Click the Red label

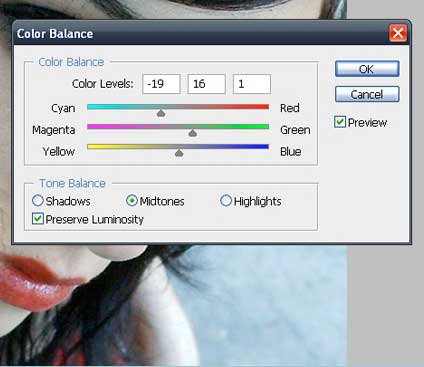(x=290, y=108)
